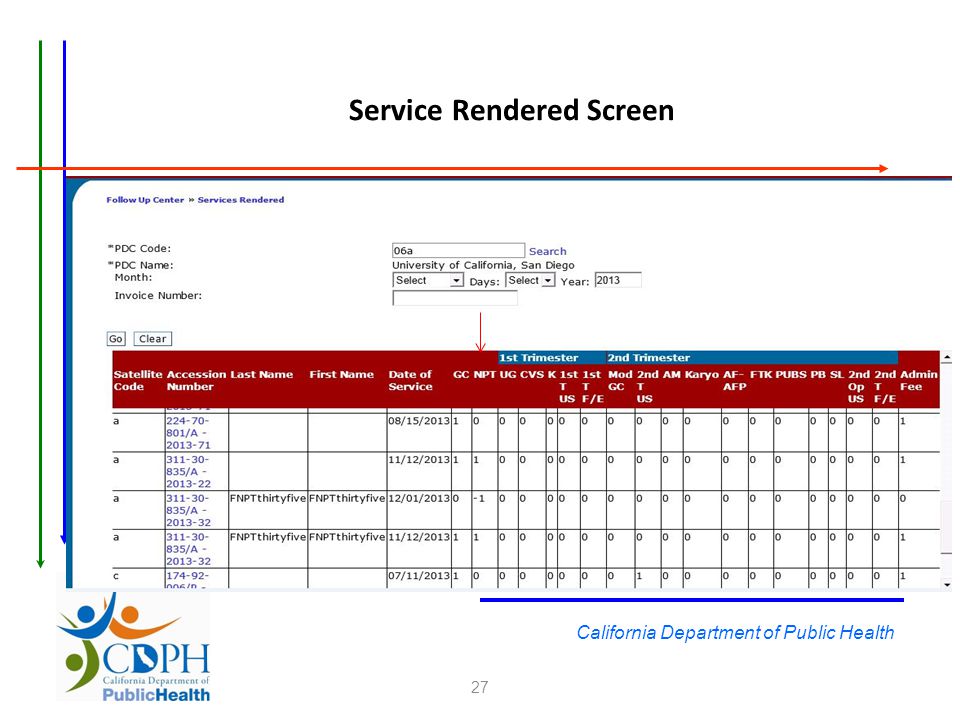Focus the Year field showing 2013
Viewport: 960px width, 720px height.
618,280
